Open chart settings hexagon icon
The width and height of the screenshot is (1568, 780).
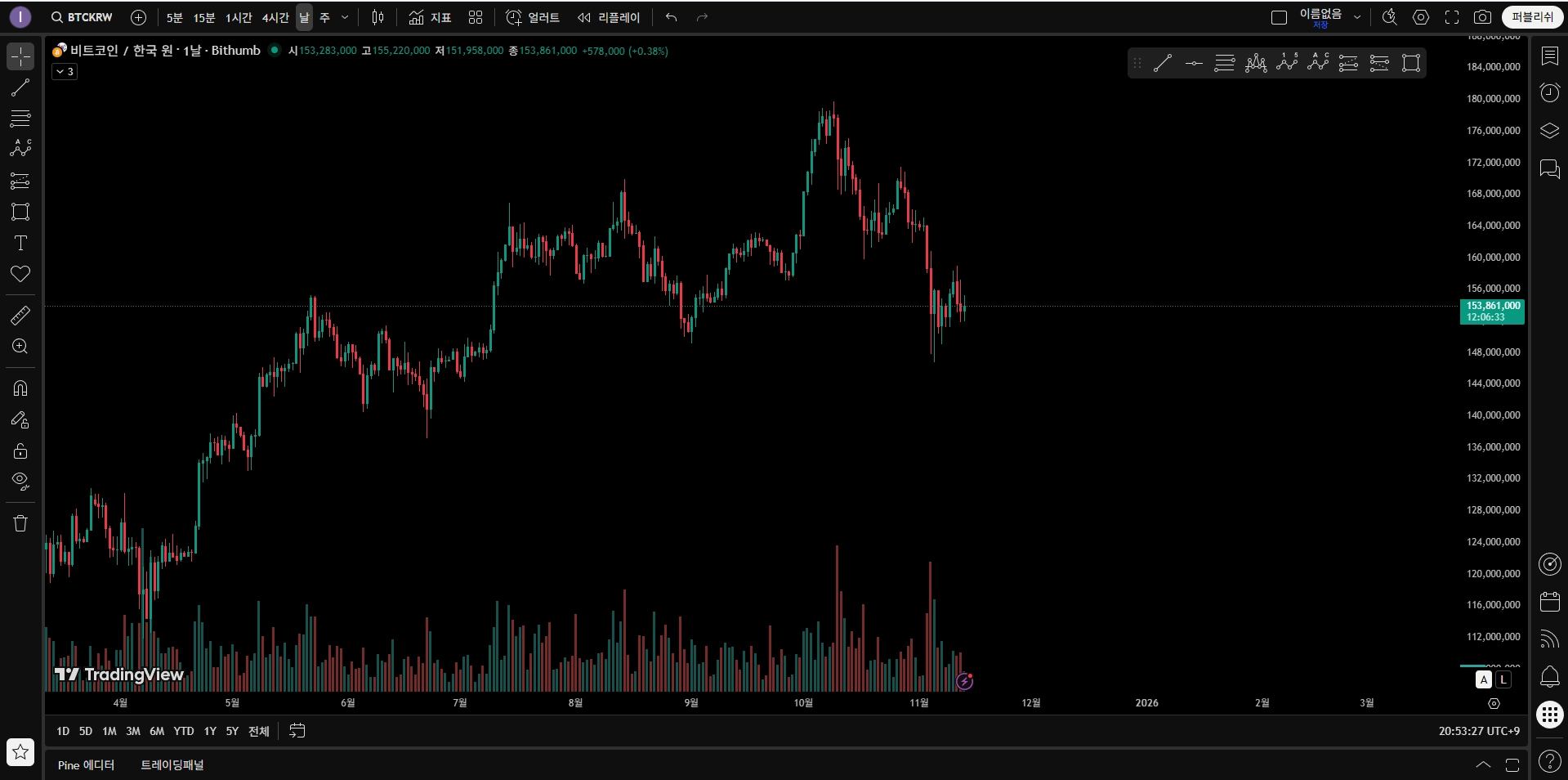pyautogui.click(x=1421, y=17)
